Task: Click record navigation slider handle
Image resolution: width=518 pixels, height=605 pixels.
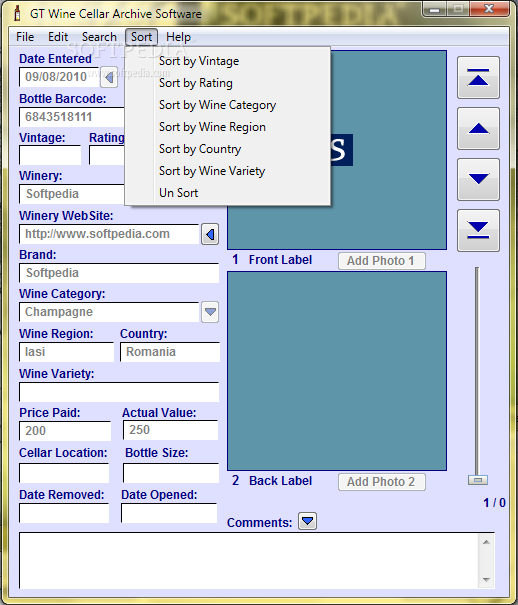Action: click(478, 480)
